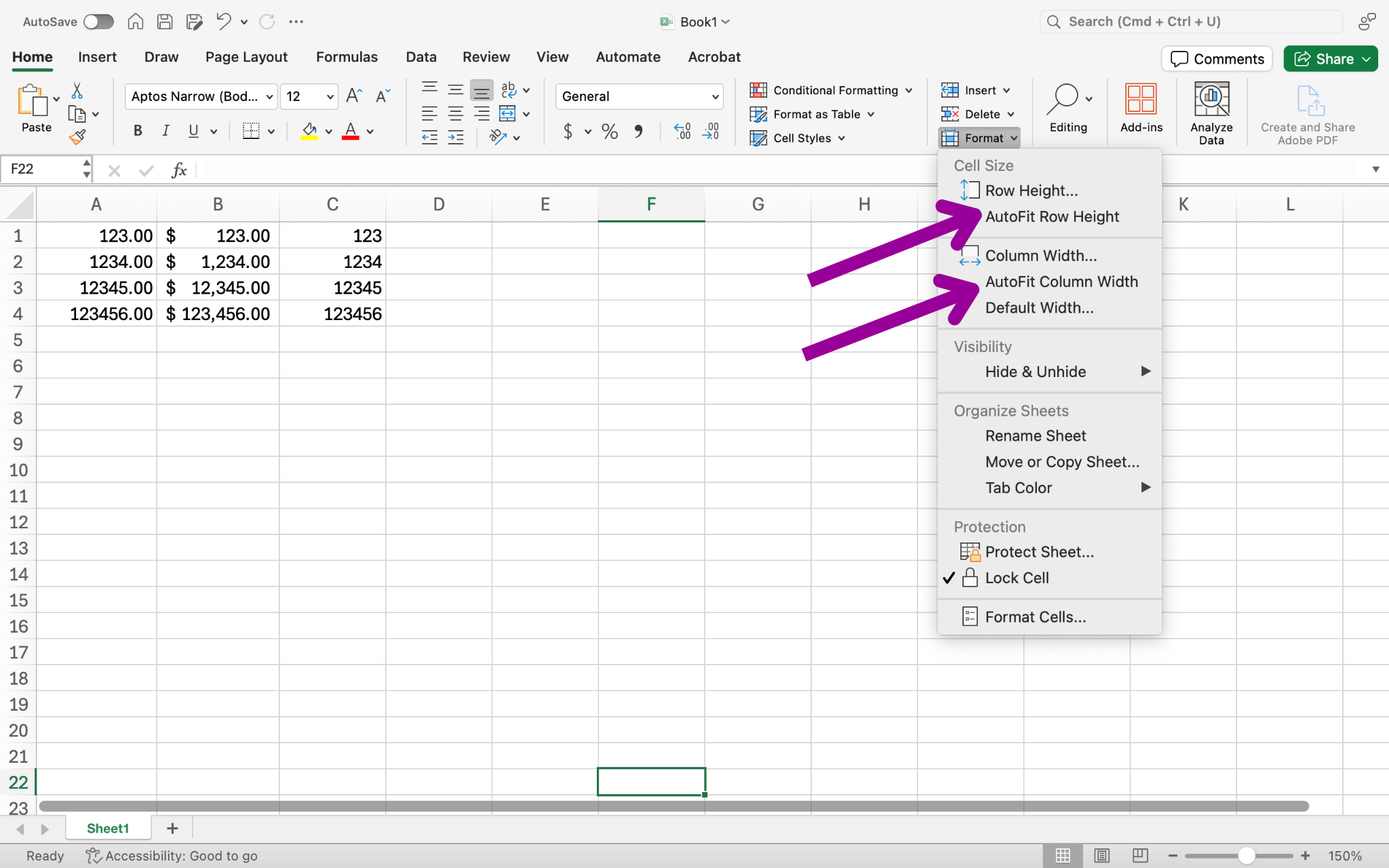Screen dimensions: 1389x868
Task: Toggle the AutoSave switch
Action: coord(98,22)
